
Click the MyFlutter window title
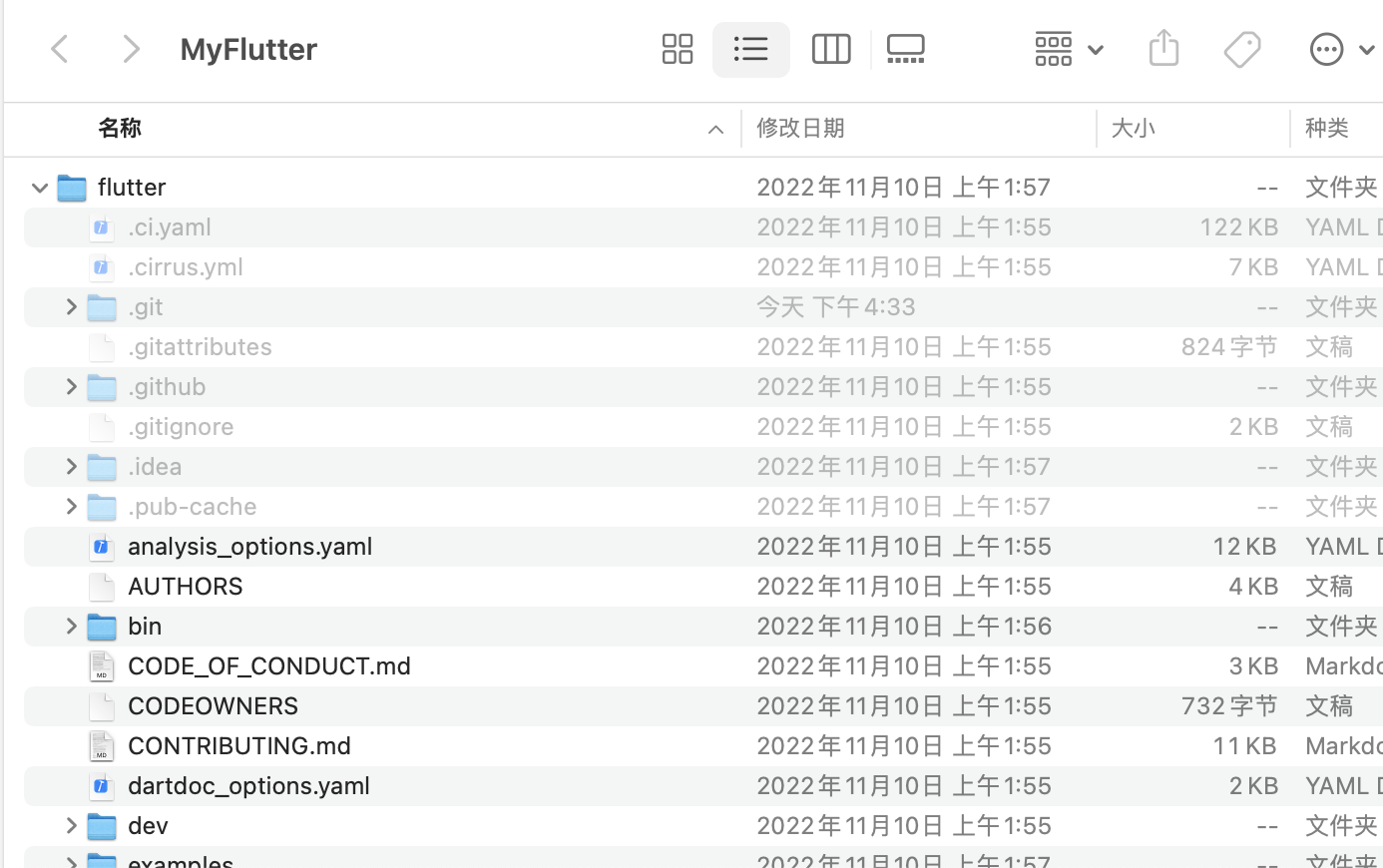pos(247,49)
